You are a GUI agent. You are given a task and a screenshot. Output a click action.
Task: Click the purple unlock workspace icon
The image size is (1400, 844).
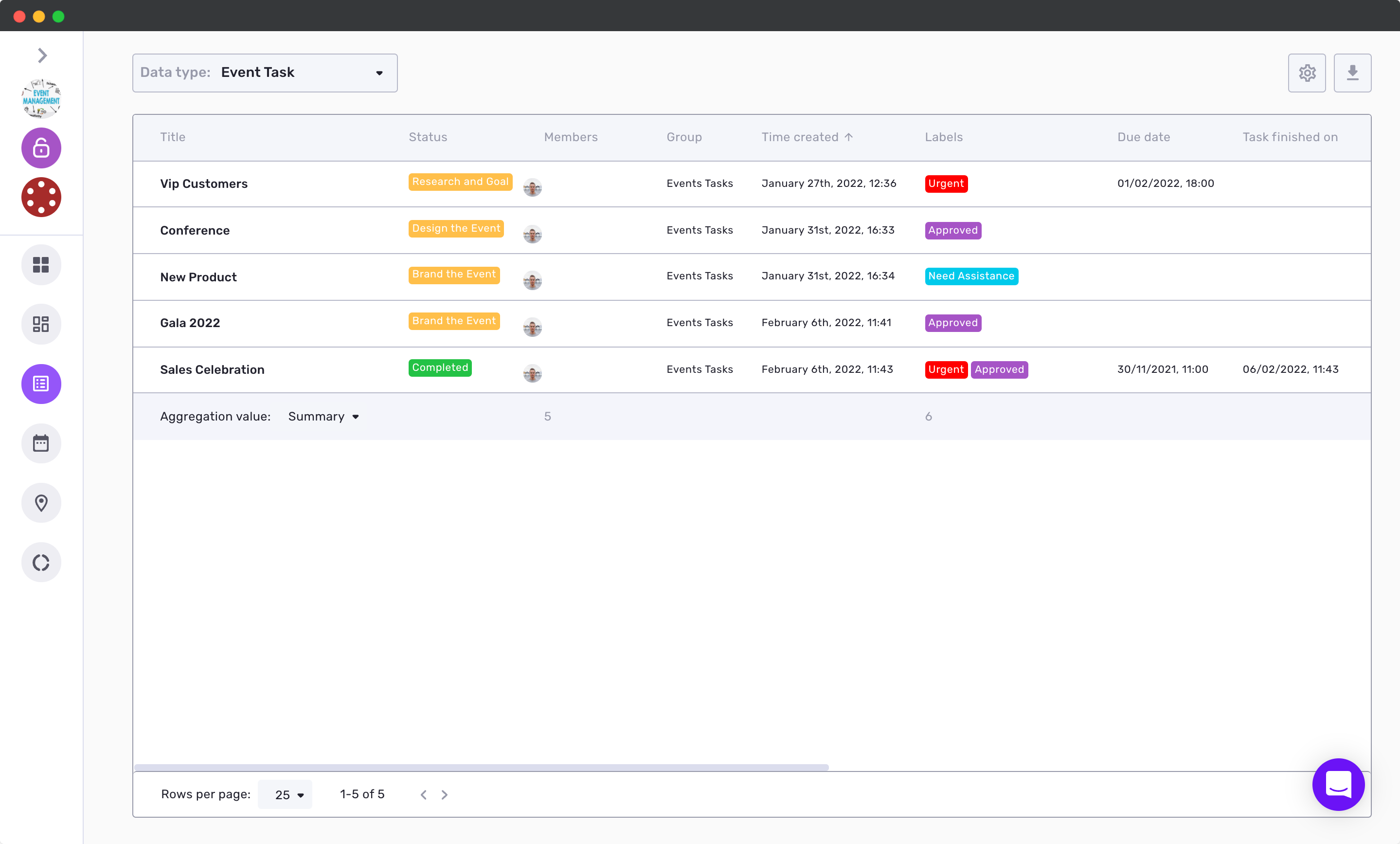(x=41, y=148)
